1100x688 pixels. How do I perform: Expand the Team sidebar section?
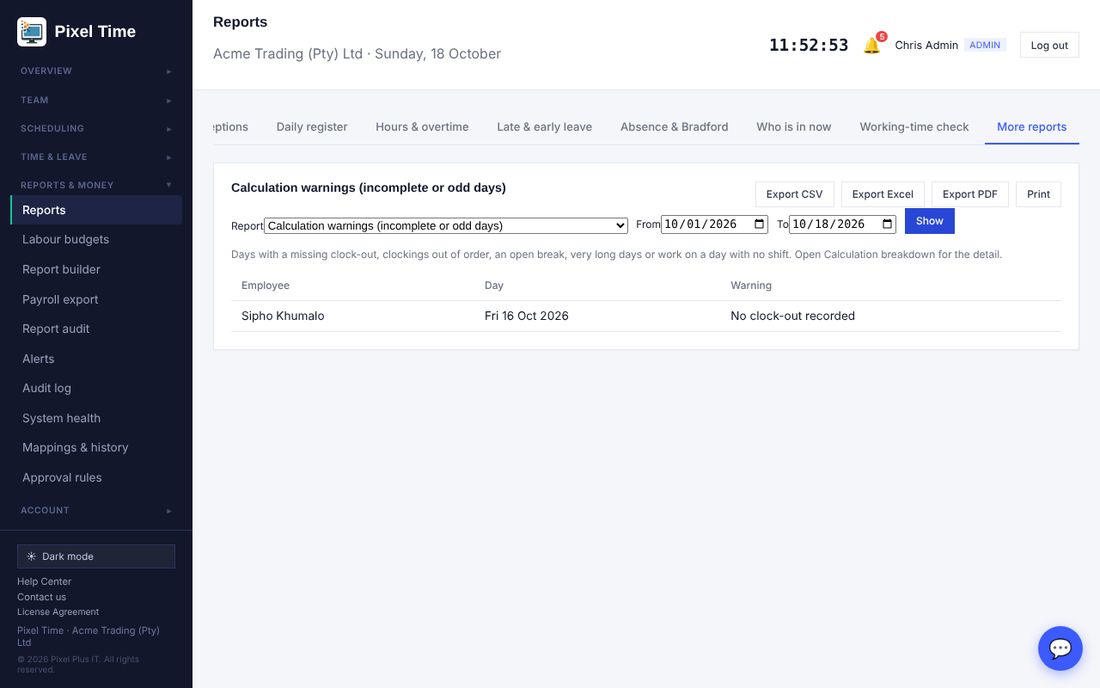[x=96, y=100]
